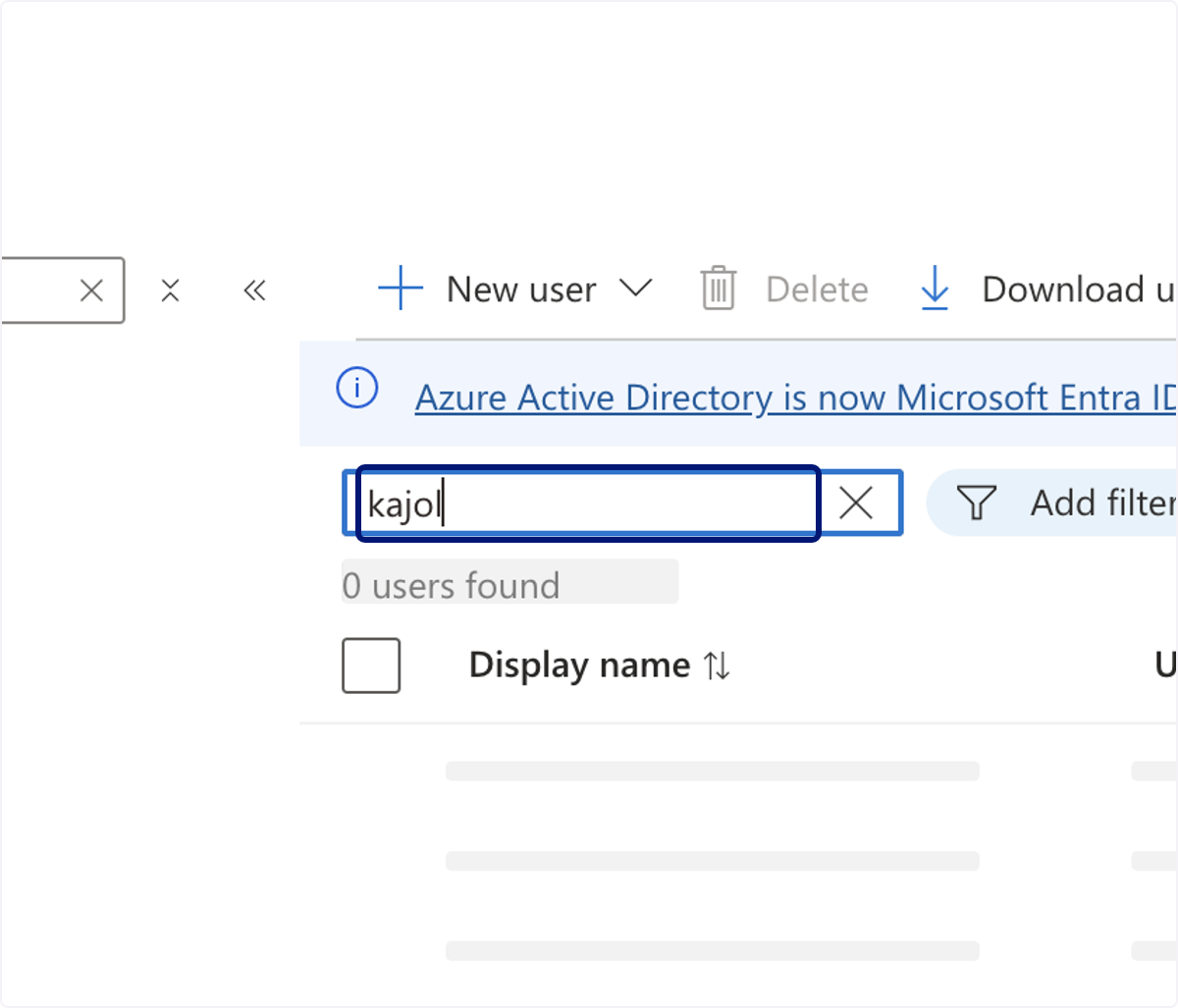Click the 0 users found text
Image resolution: width=1178 pixels, height=1008 pixels.
coord(451,586)
